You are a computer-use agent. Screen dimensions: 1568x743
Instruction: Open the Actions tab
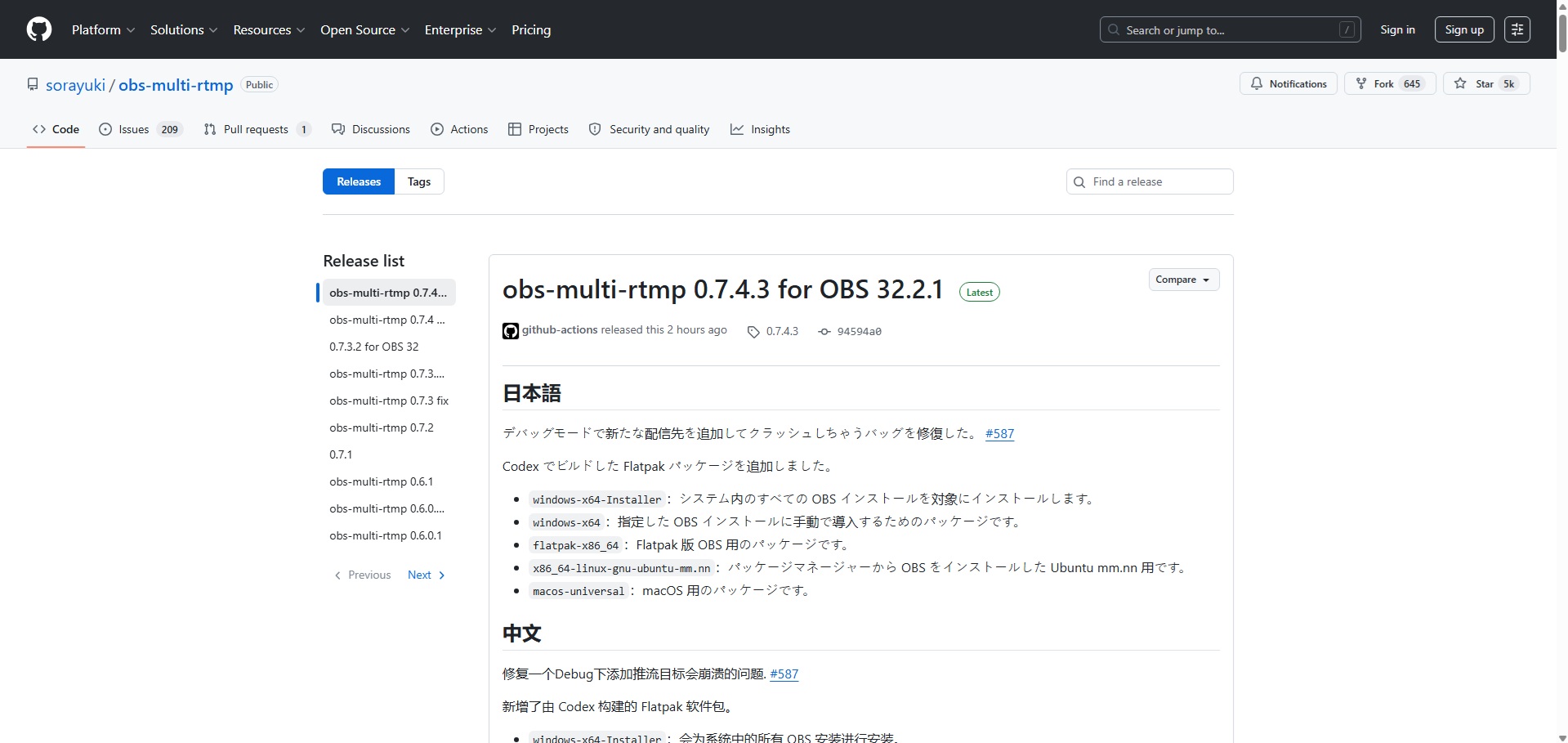[x=459, y=129]
